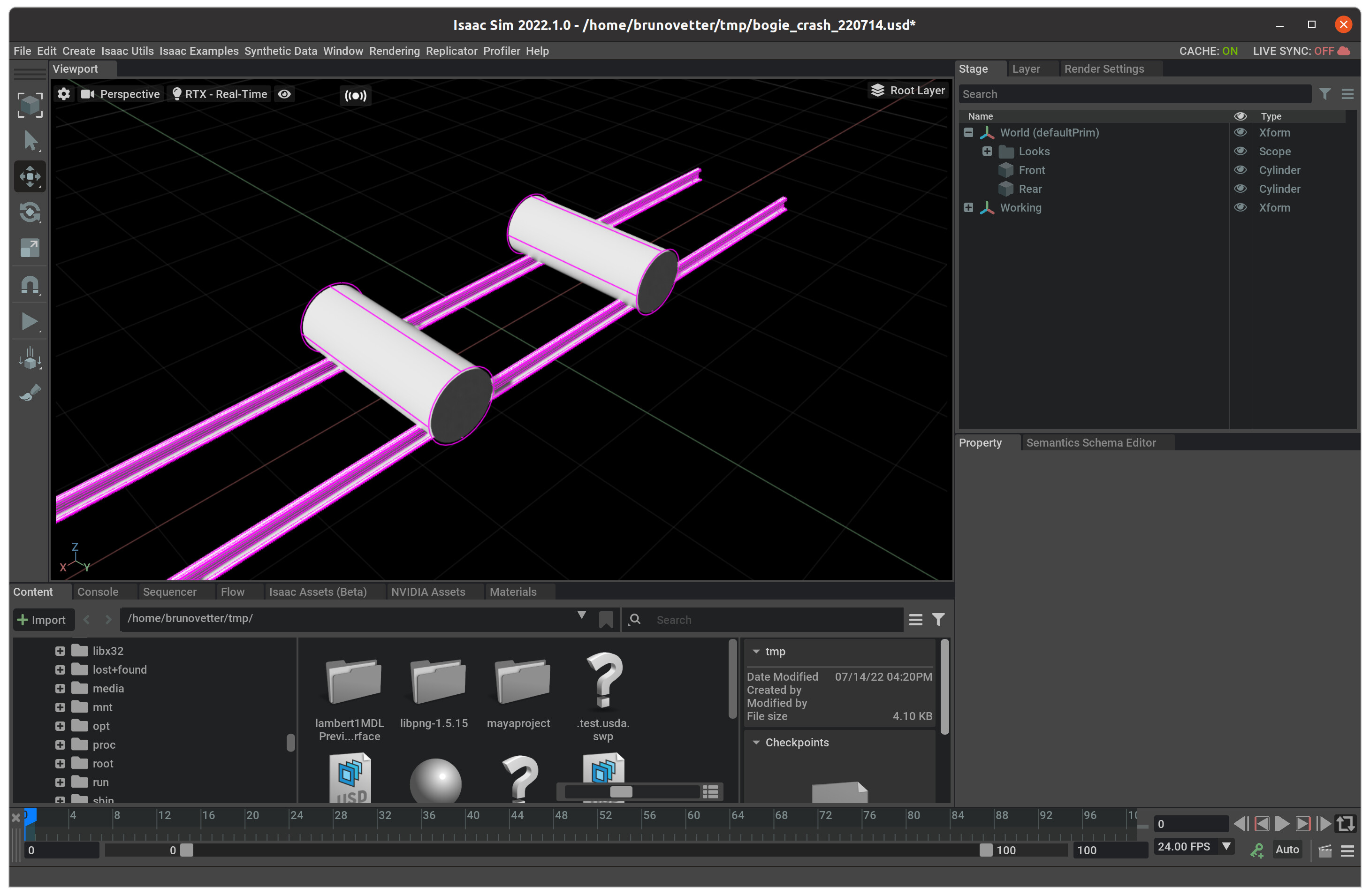Image resolution: width=1370 pixels, height=896 pixels.
Task: Click the Import button
Action: pos(42,620)
